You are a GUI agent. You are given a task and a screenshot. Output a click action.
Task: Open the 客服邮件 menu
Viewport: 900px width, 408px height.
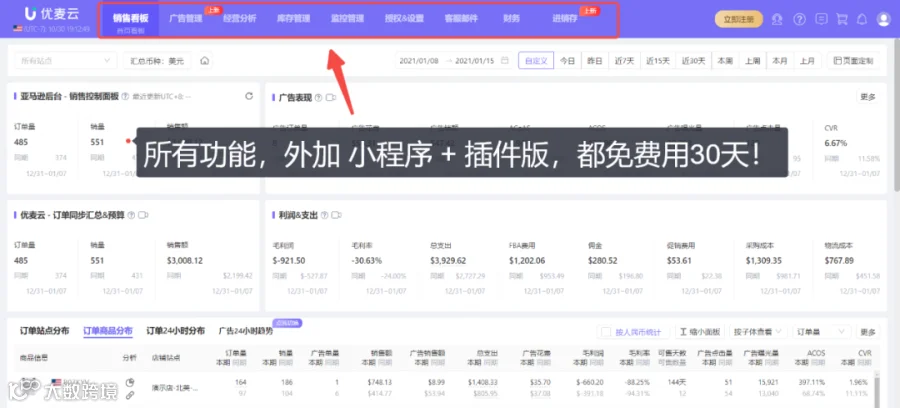point(461,18)
